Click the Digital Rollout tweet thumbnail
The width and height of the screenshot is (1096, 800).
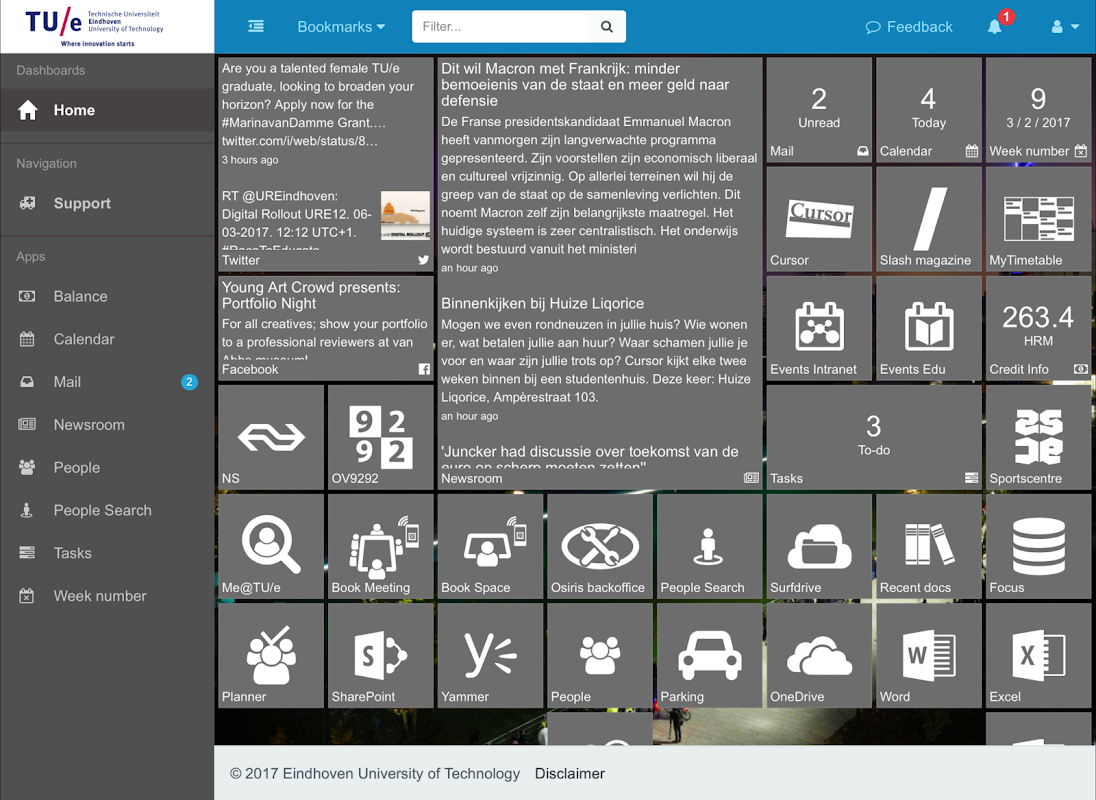[405, 215]
